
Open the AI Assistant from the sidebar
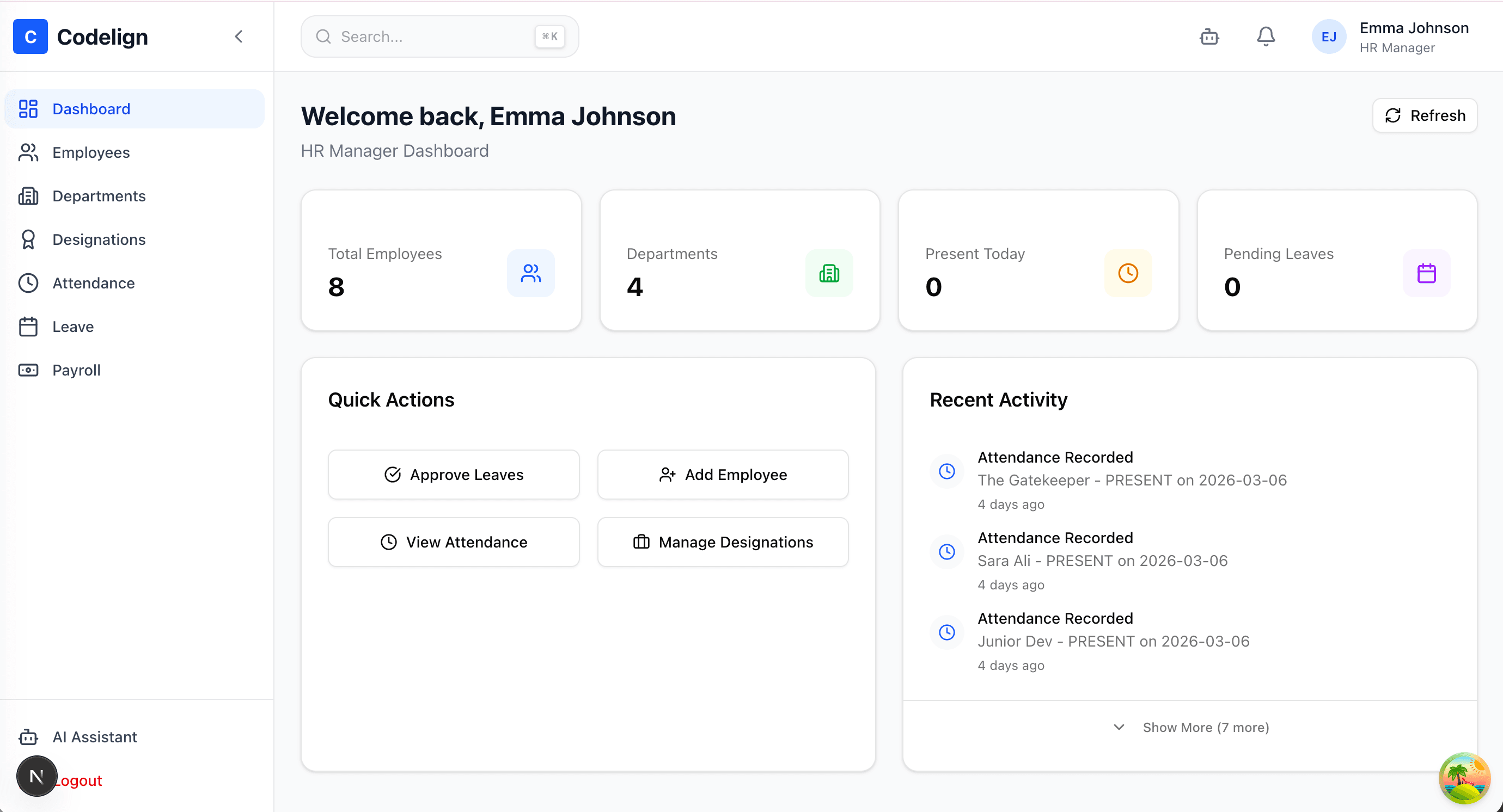click(x=94, y=737)
